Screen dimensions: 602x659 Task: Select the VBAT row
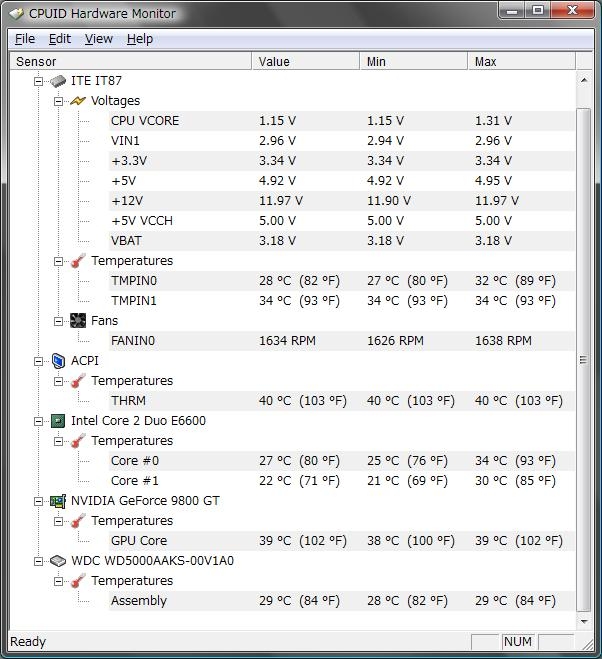pyautogui.click(x=342, y=241)
